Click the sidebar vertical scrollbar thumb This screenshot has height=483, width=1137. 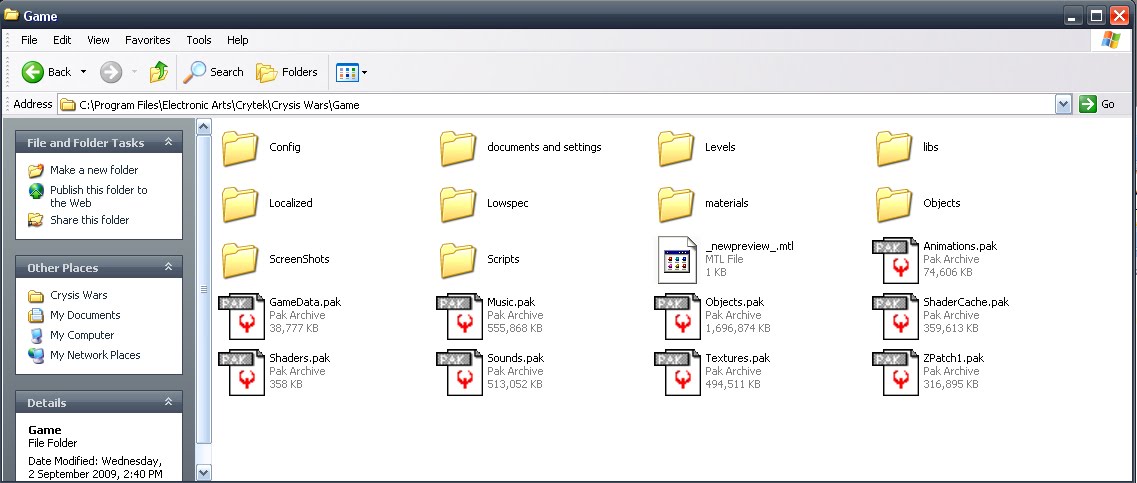(204, 289)
